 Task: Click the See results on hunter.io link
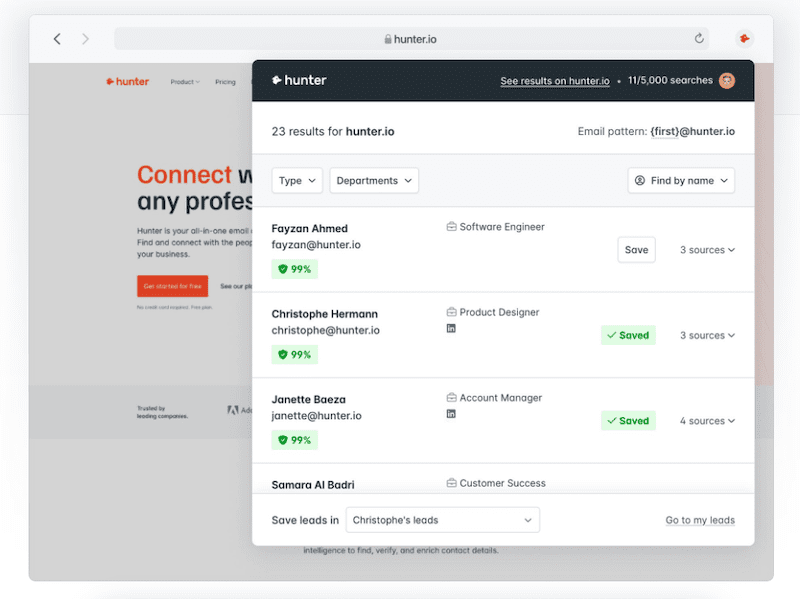pyautogui.click(x=554, y=81)
